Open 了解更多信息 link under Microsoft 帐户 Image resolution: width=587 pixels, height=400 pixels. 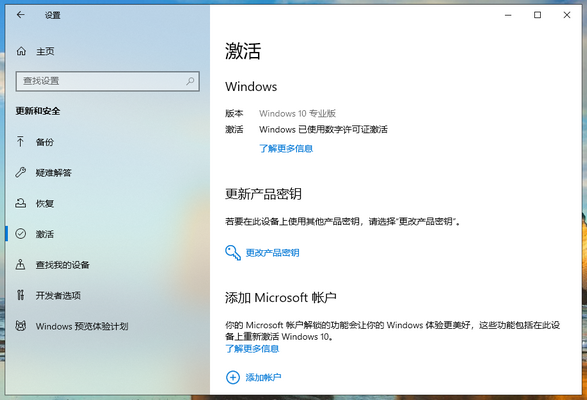click(252, 349)
